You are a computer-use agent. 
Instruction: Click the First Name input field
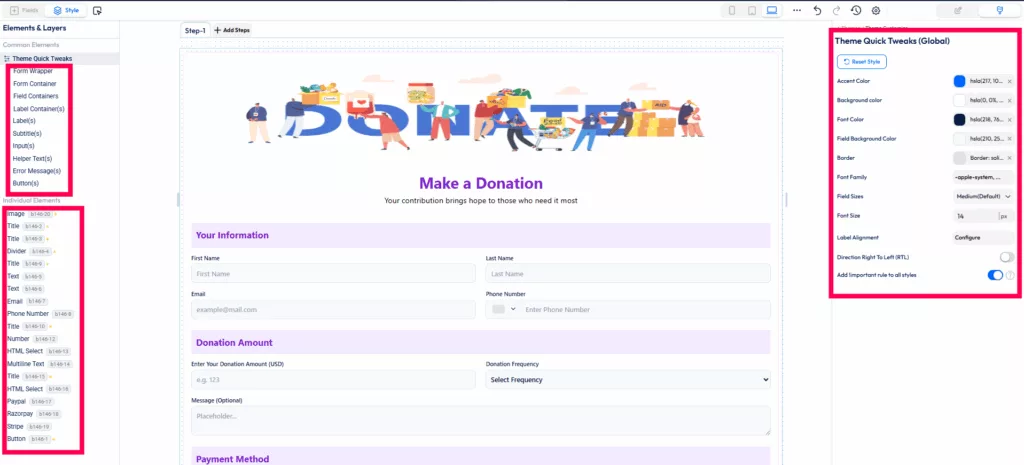click(333, 274)
